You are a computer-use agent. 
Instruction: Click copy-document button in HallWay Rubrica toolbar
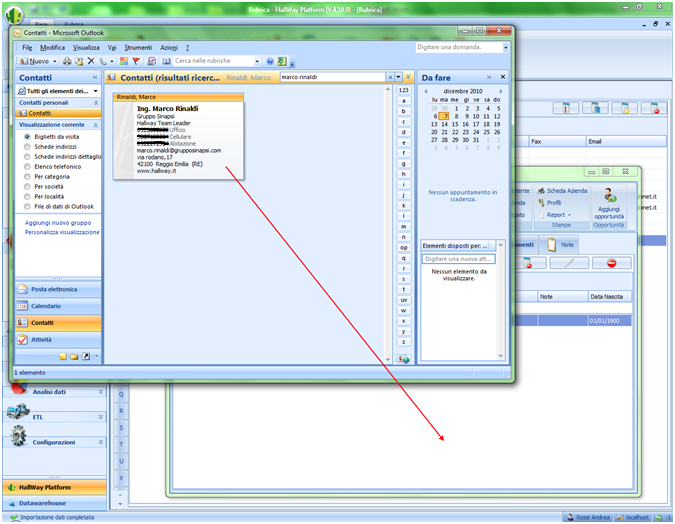click(x=595, y=108)
